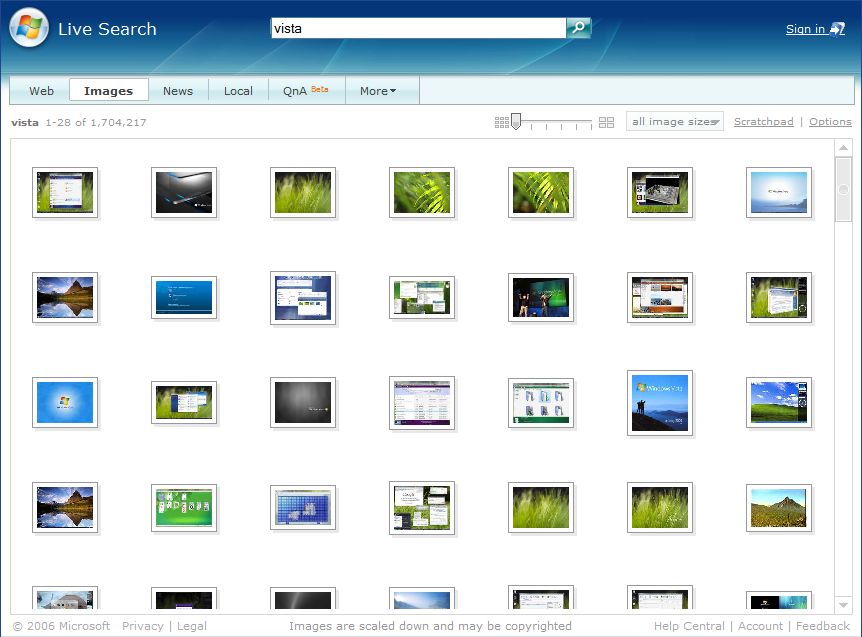Open the pale blue sky Vista wallpaper thumbnail

tap(778, 192)
